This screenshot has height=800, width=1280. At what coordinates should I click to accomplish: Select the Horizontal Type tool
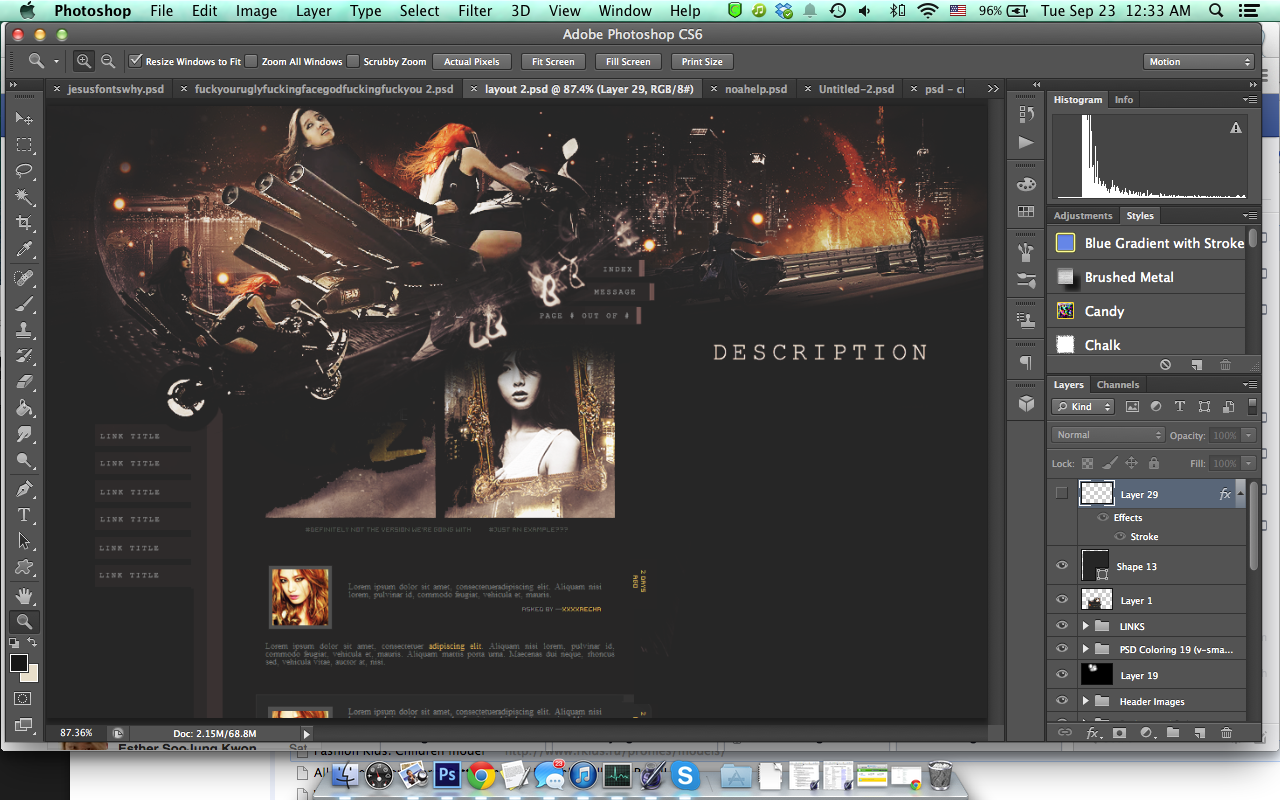(x=24, y=515)
